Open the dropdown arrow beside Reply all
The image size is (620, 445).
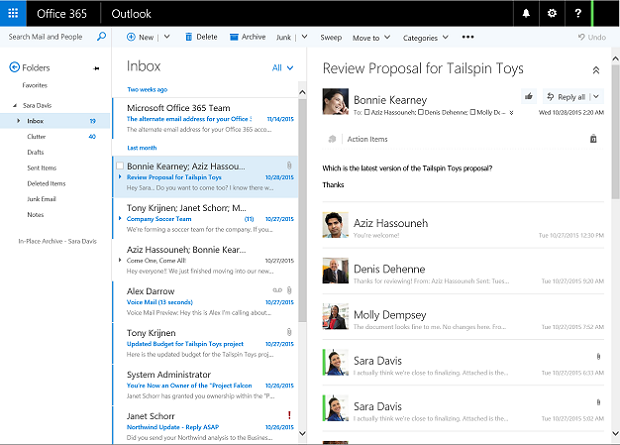click(x=596, y=96)
